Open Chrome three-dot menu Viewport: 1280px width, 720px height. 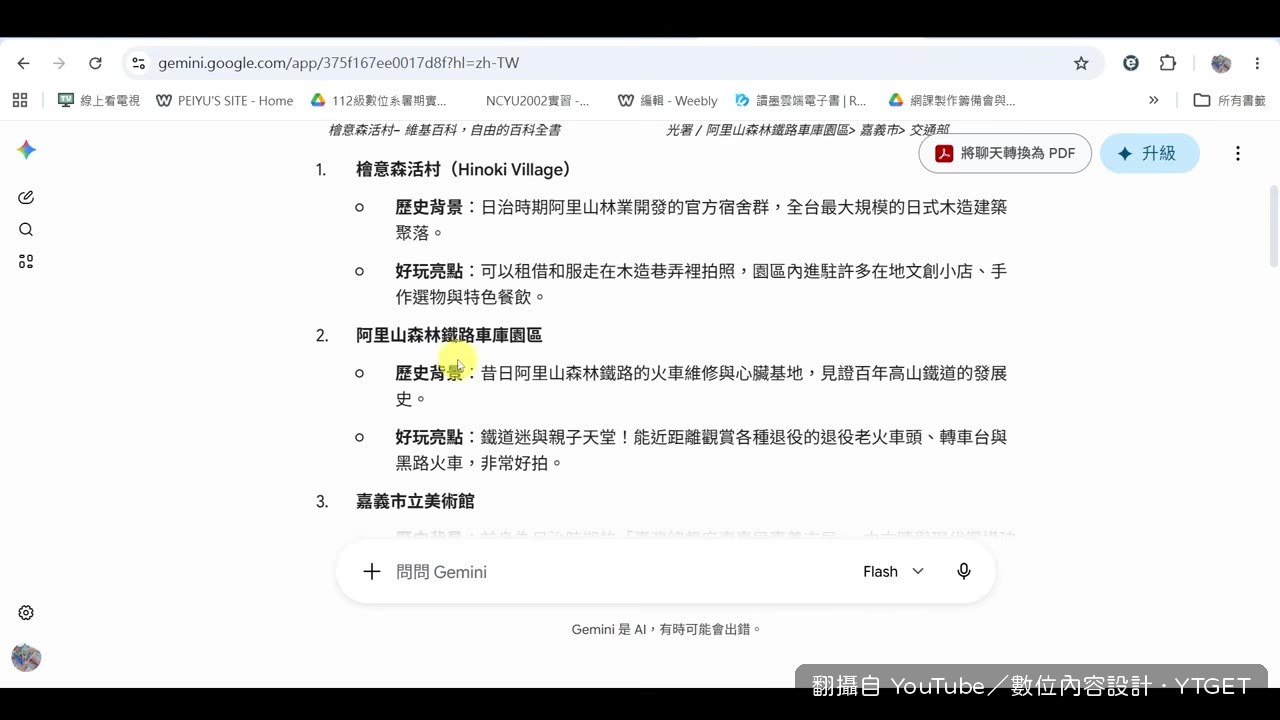coord(1257,63)
